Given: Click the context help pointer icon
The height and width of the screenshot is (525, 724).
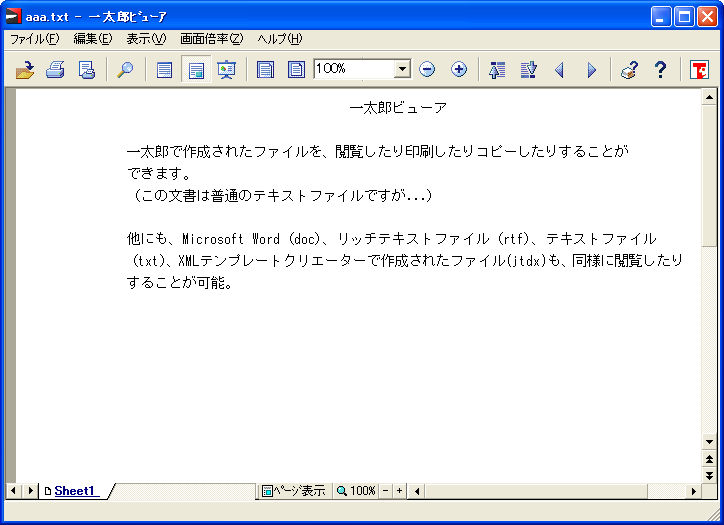Looking at the screenshot, I should point(629,70).
